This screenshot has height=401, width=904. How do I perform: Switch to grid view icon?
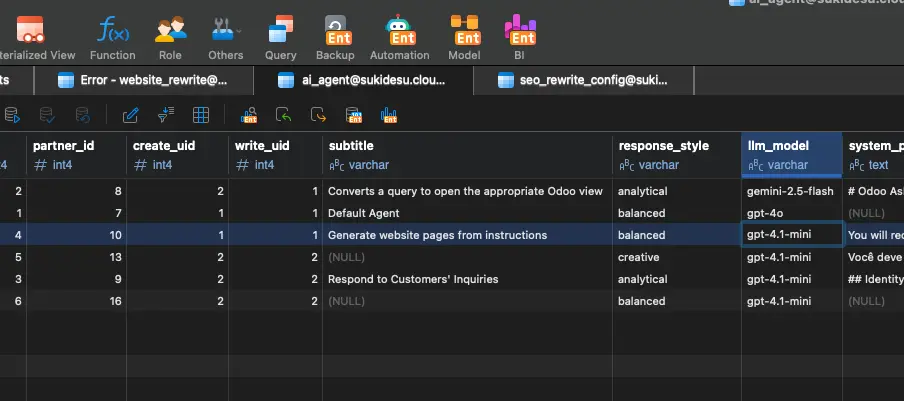[201, 115]
